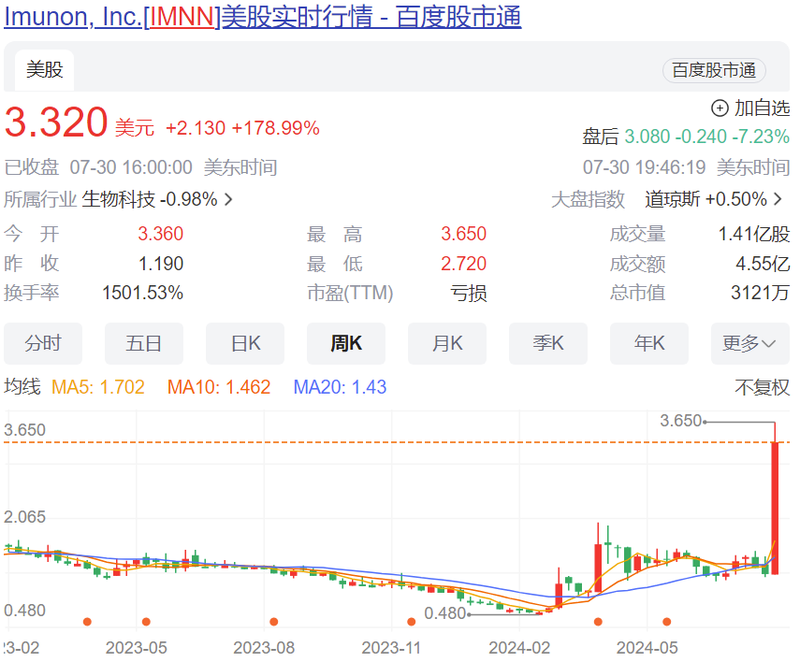This screenshot has width=800, height=662.
Task: Open the 更多 chart options dropdown
Action: click(x=751, y=343)
